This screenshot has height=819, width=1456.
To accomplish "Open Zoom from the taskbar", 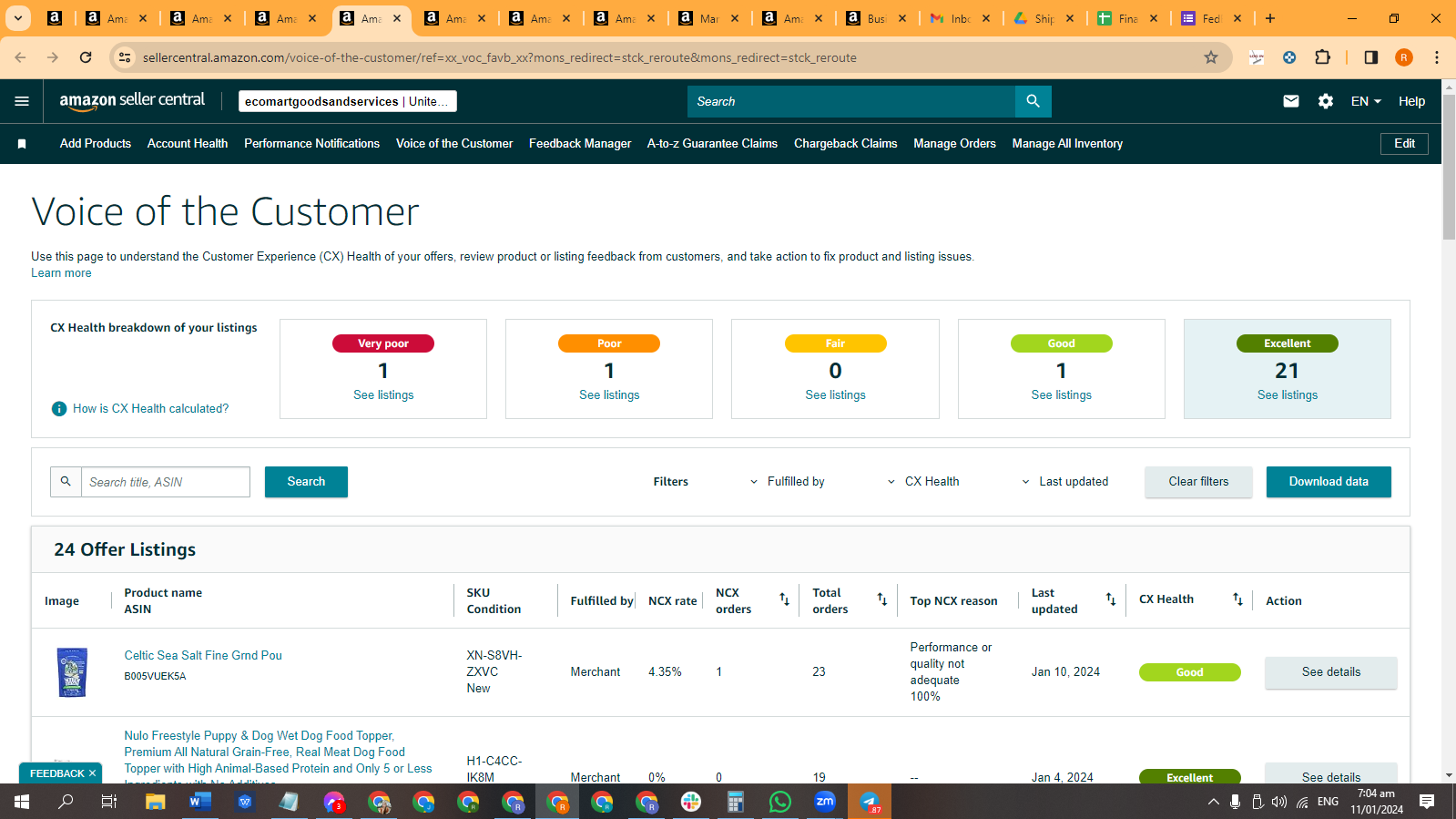I will click(x=825, y=802).
